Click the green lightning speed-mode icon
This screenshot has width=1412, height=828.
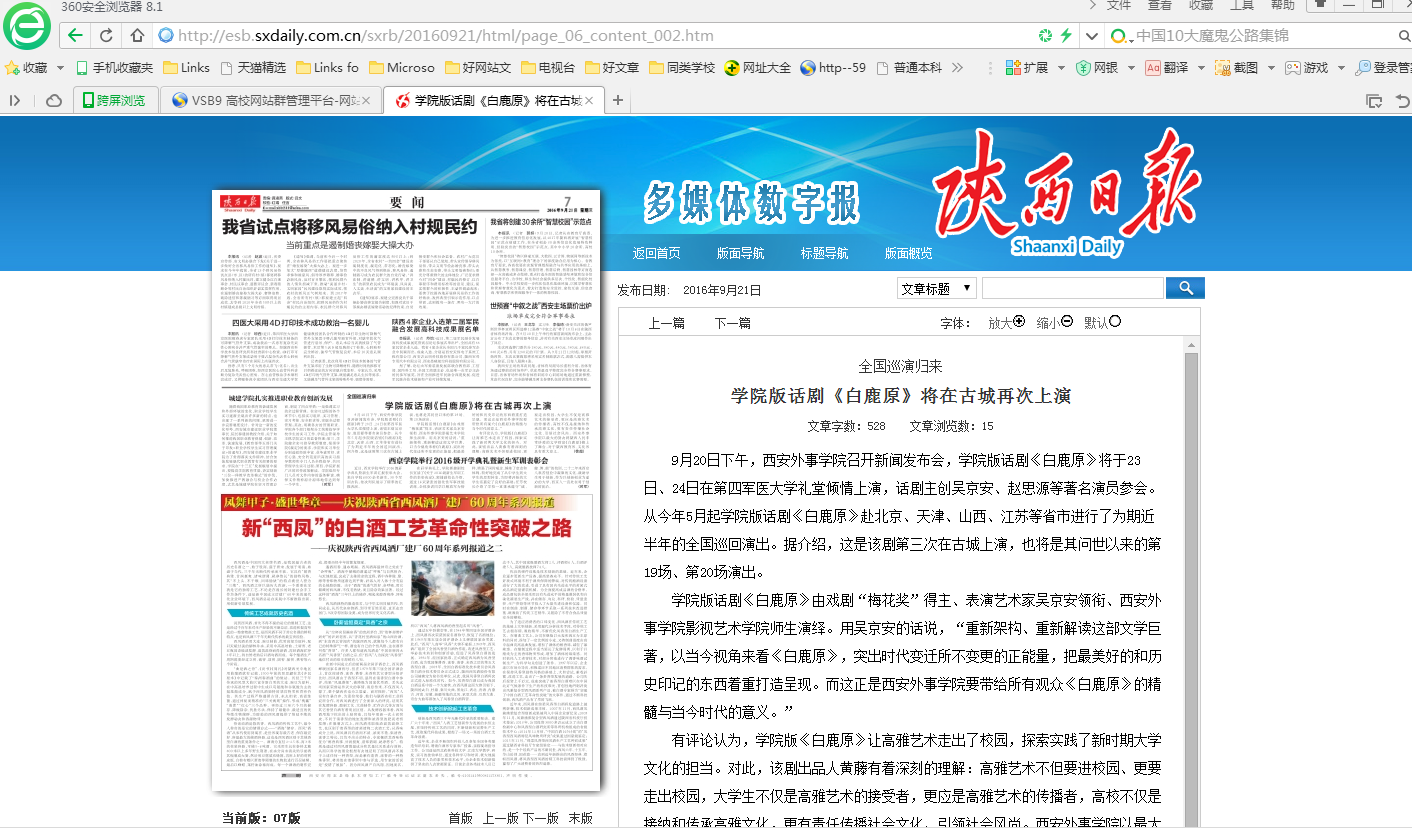(x=1066, y=36)
